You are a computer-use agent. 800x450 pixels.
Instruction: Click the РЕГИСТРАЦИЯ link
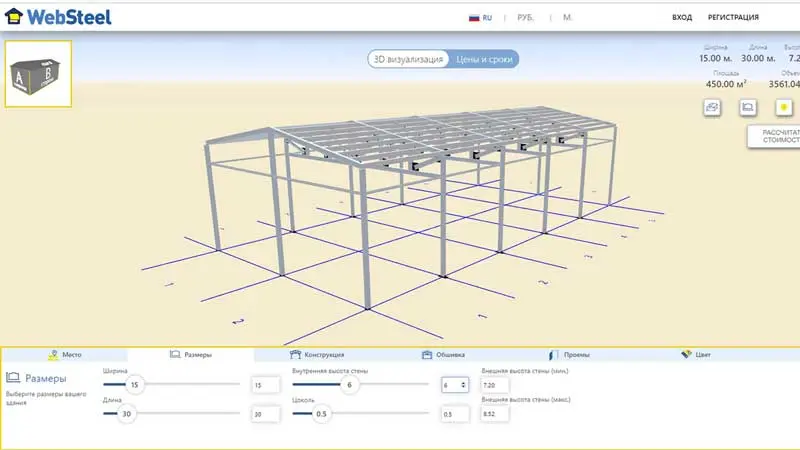click(733, 18)
